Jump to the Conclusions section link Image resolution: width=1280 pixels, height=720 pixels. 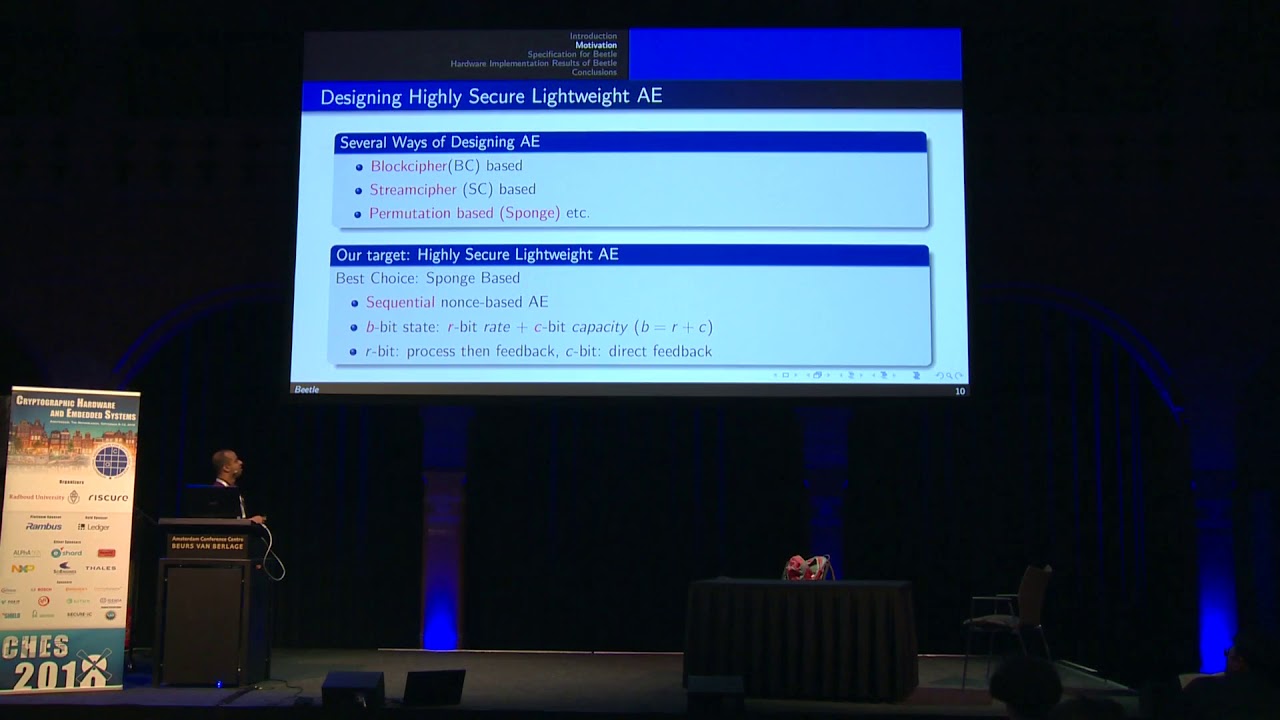tap(594, 72)
